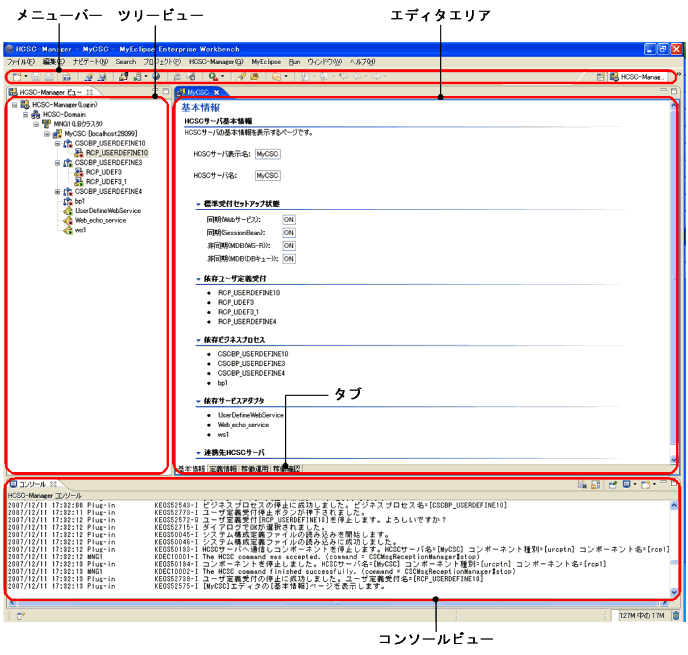Click the console vertical scrollbar down arrow
This screenshot has height=655, width=688.
coord(674,592)
